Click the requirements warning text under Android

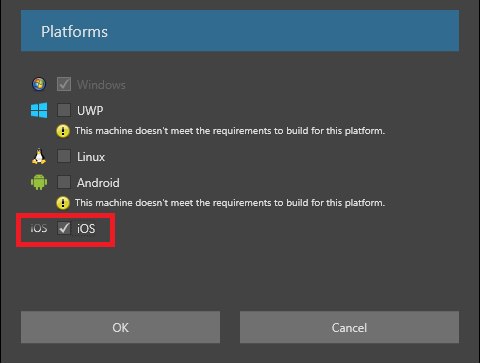click(230, 203)
